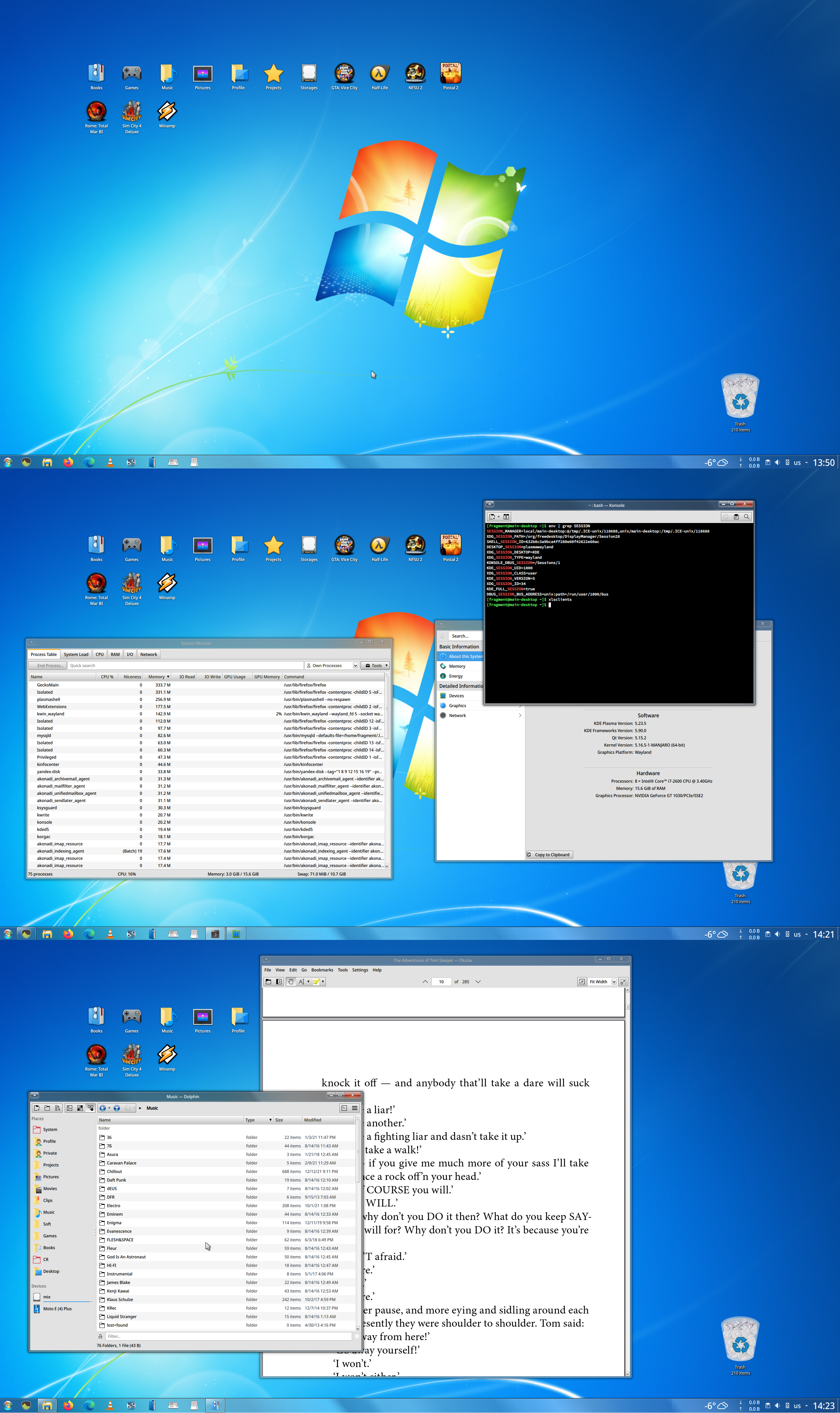Click the Search field in Info Center

point(465,636)
